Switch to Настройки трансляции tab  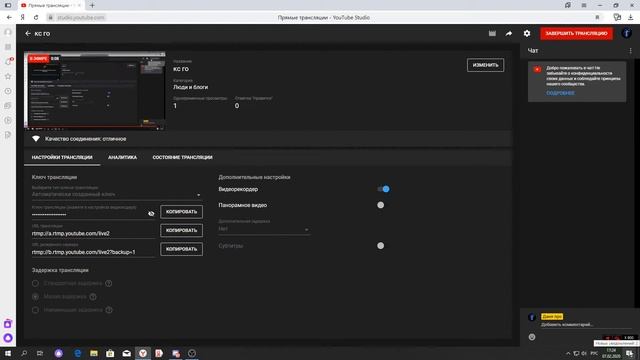pyautogui.click(x=62, y=157)
